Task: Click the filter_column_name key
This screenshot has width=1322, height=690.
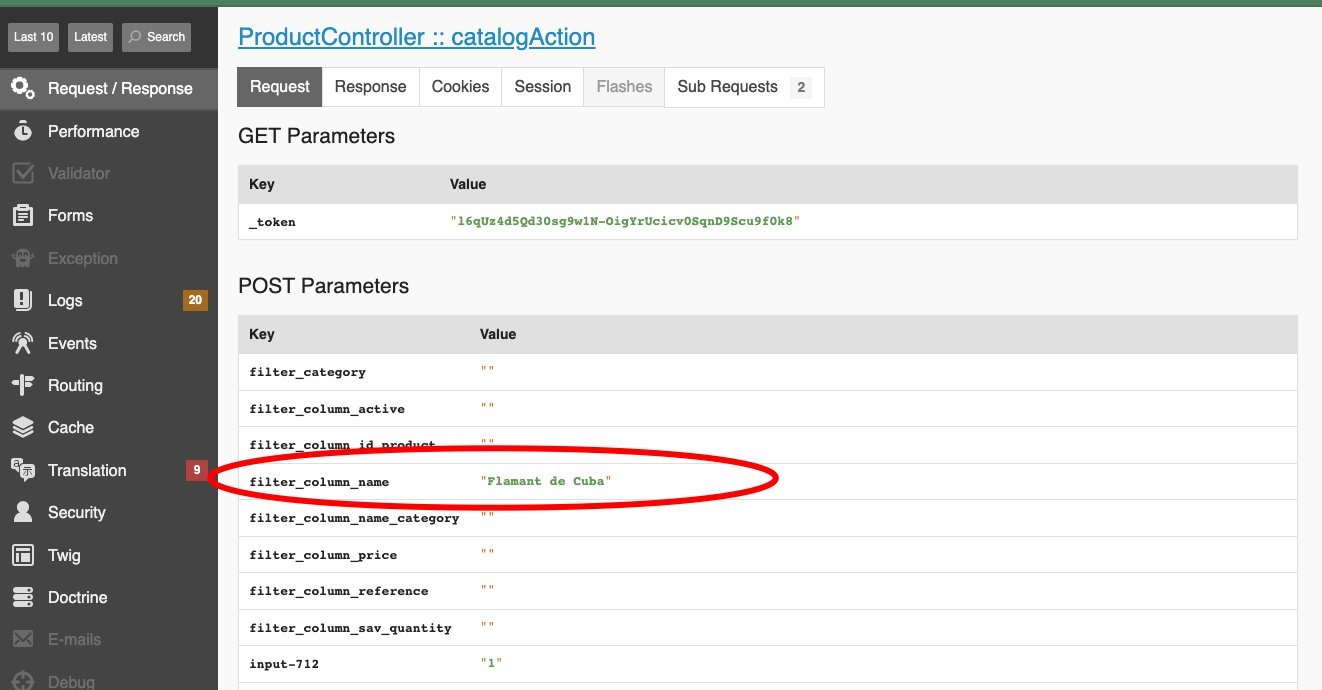Action: point(319,482)
